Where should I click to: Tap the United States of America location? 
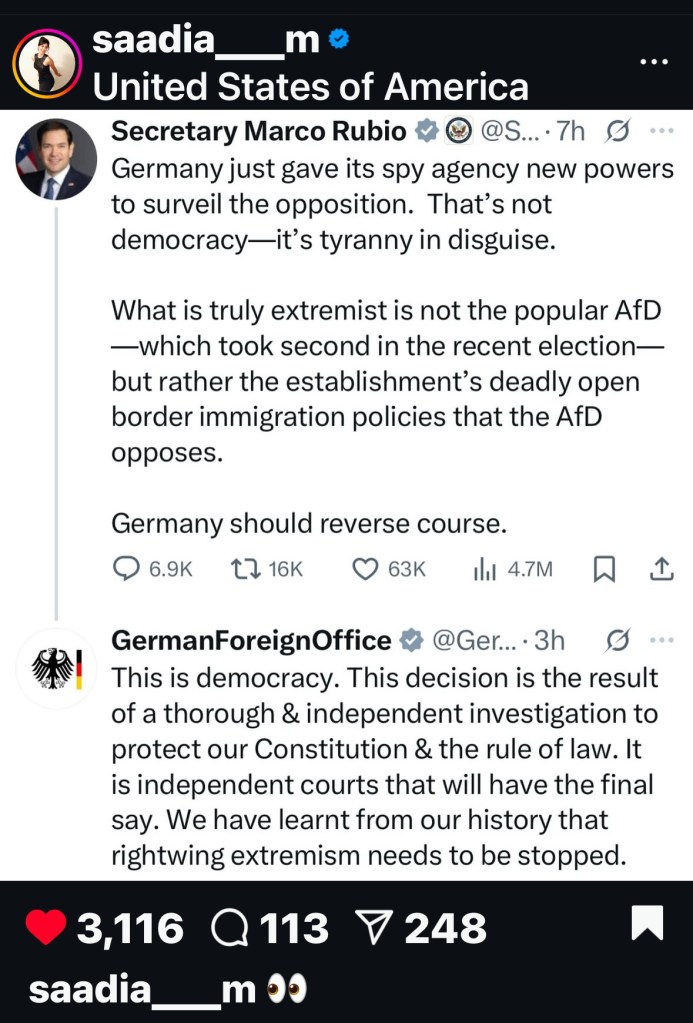click(x=310, y=87)
